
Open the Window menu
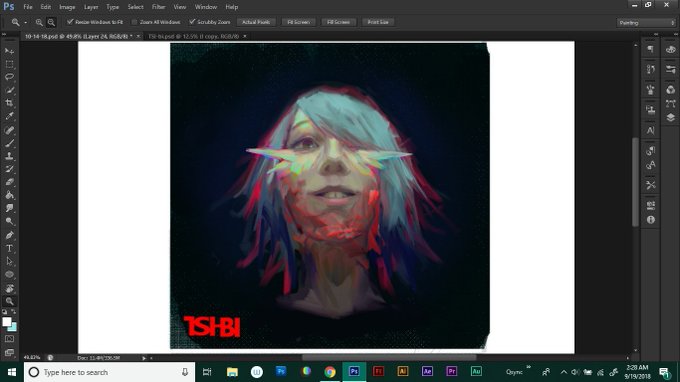[x=206, y=7]
